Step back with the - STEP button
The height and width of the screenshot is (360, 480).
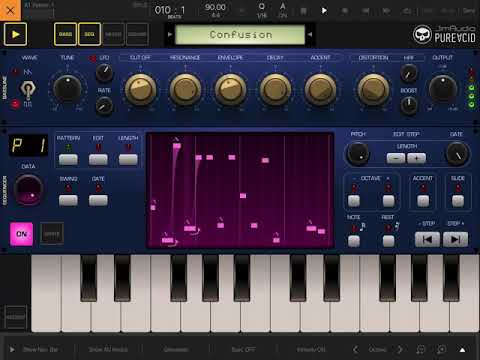click(427, 239)
